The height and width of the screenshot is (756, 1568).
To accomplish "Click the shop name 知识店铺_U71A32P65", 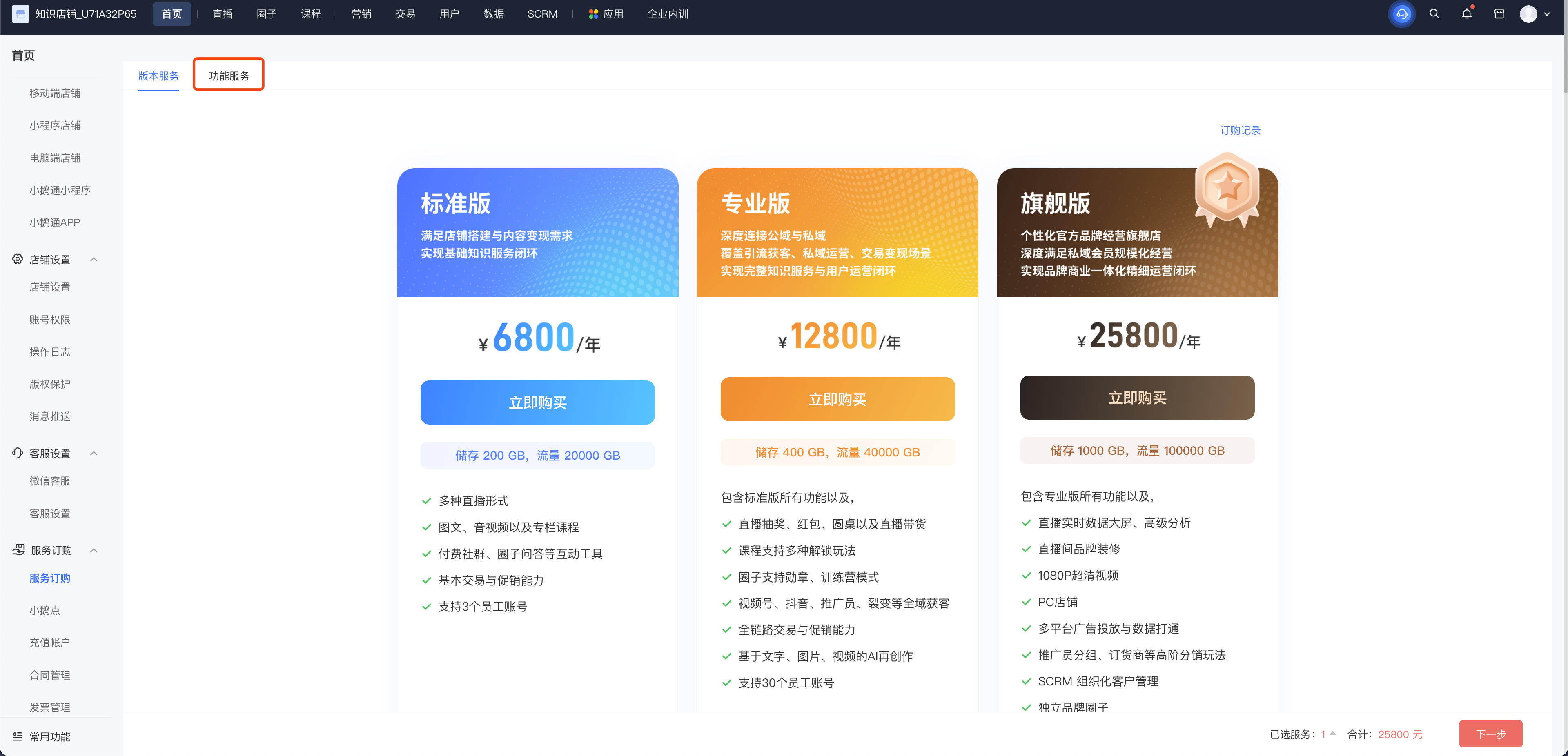I will pos(86,14).
